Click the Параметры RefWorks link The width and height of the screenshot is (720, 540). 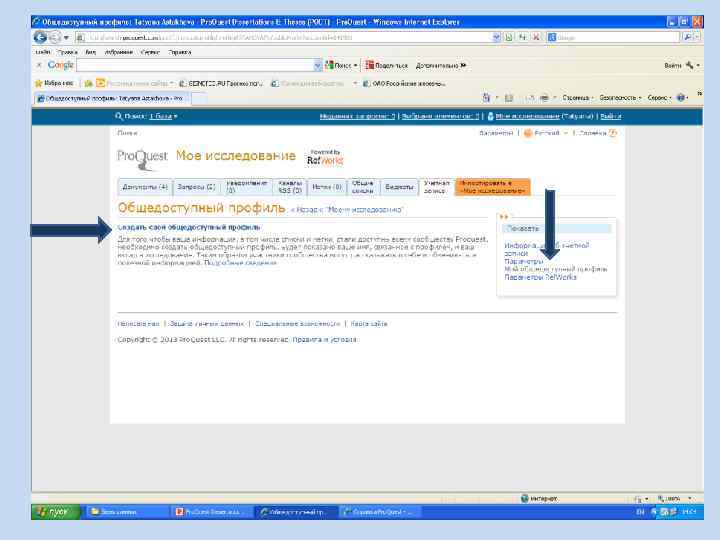click(x=540, y=277)
